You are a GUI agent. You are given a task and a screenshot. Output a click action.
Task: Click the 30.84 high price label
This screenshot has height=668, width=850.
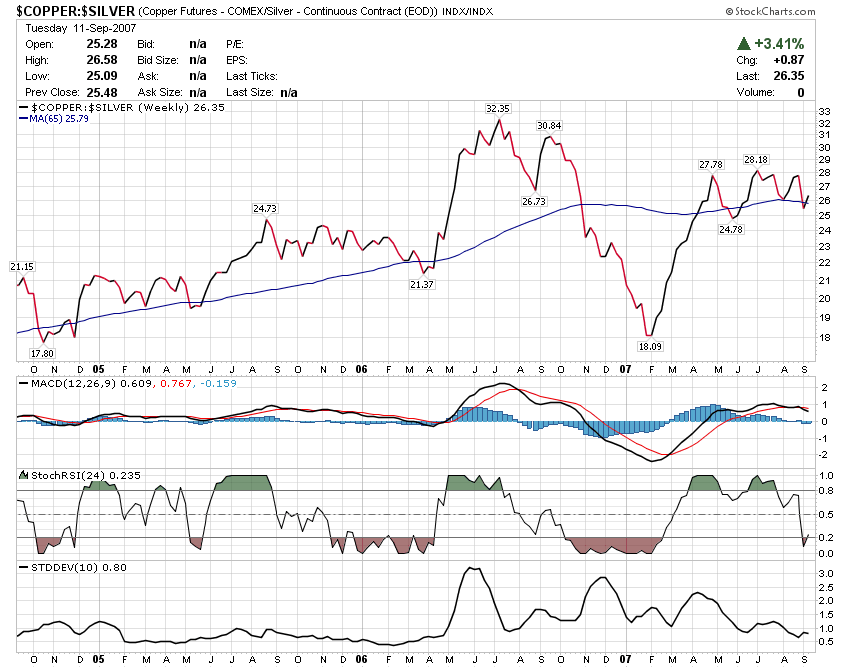tap(549, 126)
